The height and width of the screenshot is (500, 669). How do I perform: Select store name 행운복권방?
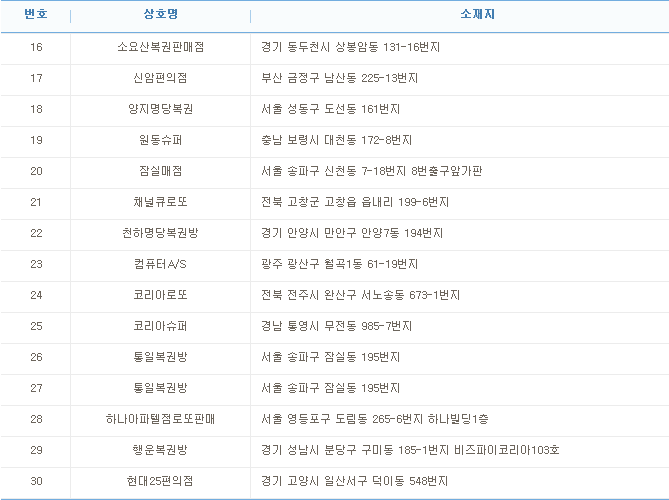click(160, 450)
